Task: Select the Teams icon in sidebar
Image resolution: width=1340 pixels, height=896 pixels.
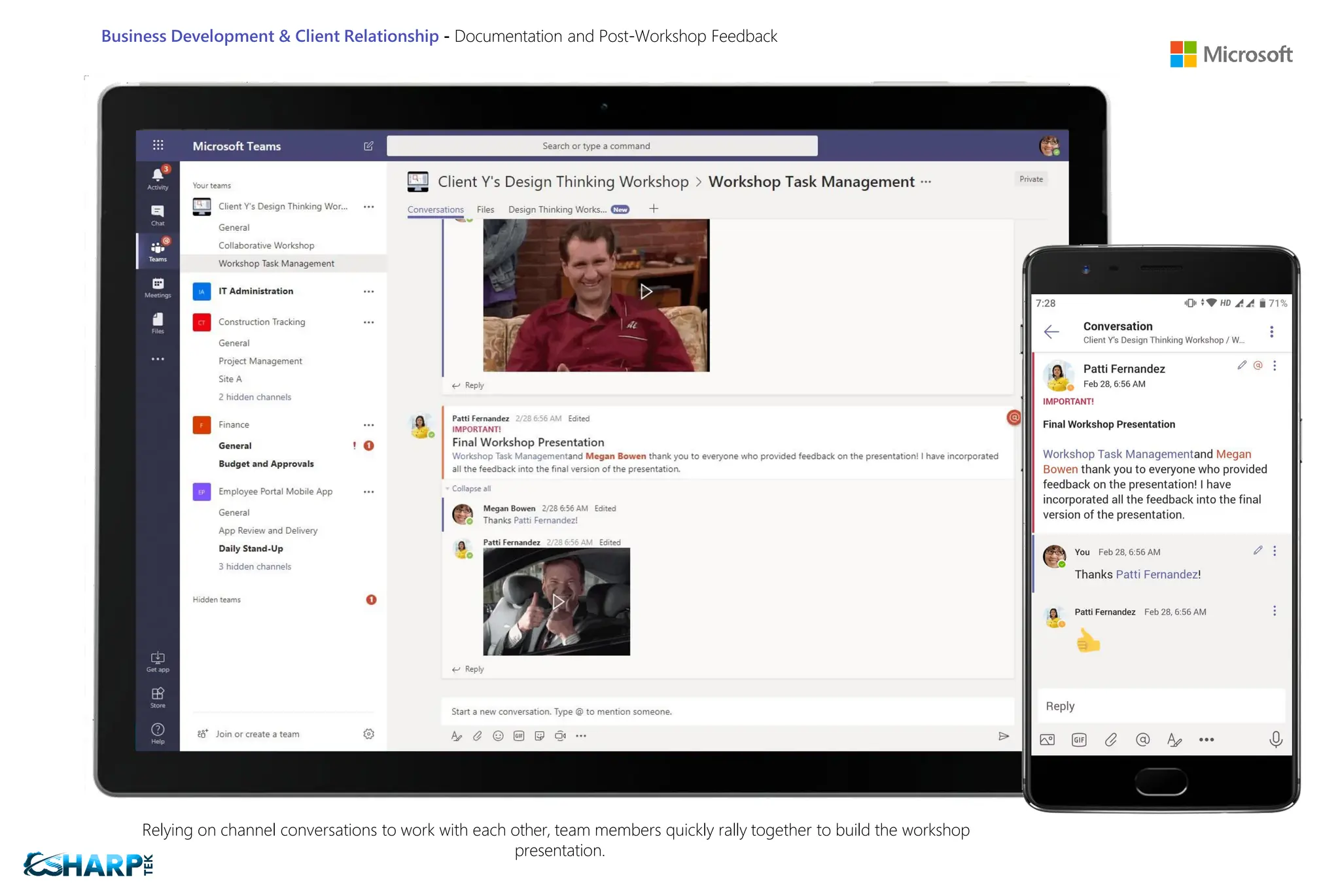Action: 158,251
